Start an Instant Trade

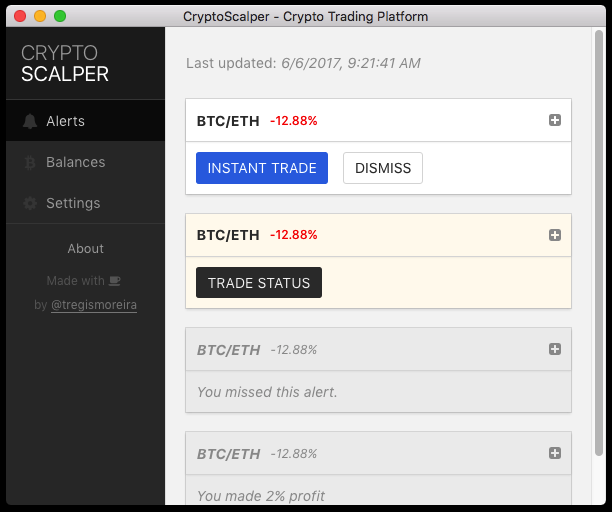262,168
